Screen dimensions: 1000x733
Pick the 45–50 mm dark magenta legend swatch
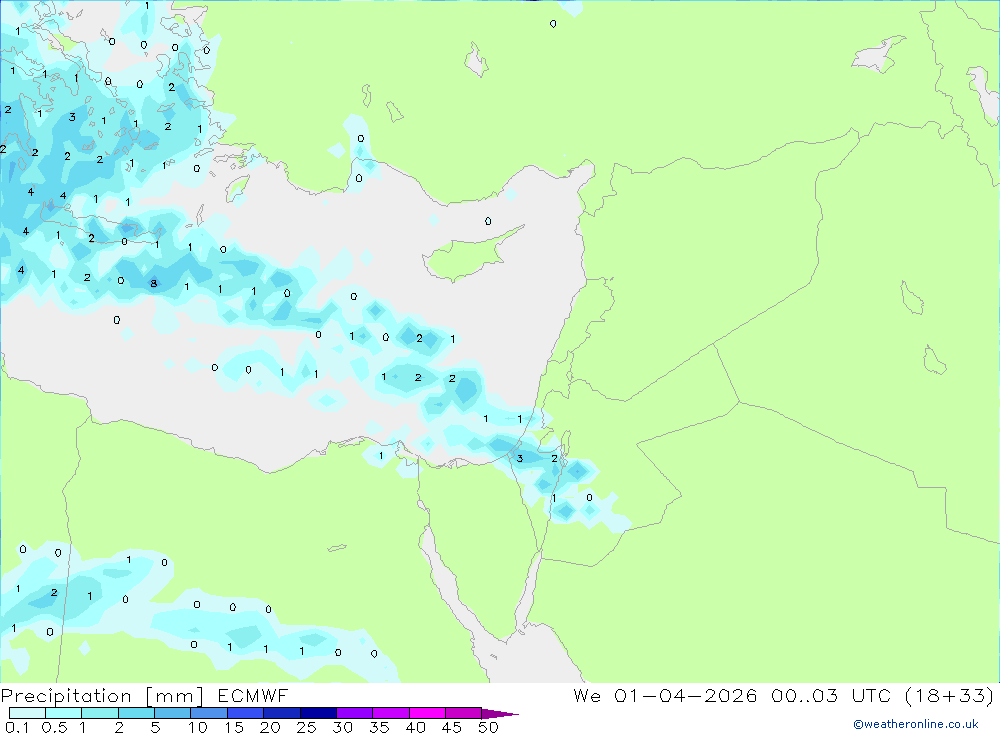[x=463, y=713]
